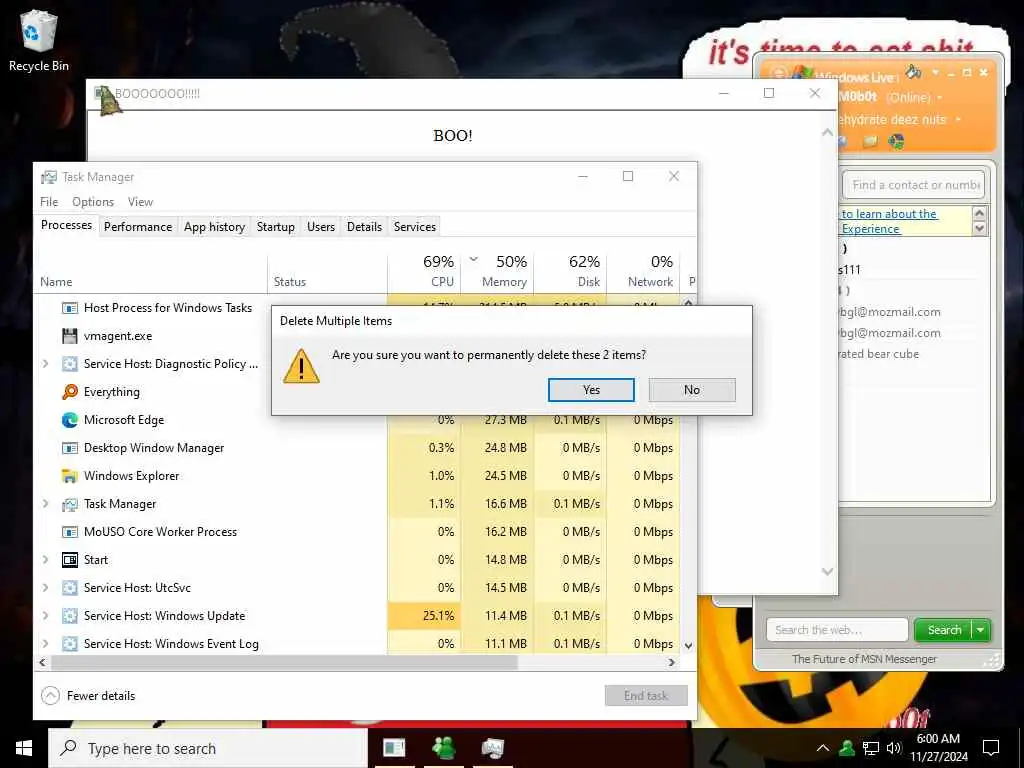This screenshot has height=768, width=1024.
Task: Click the Start process icon in list
Action: (x=70, y=560)
